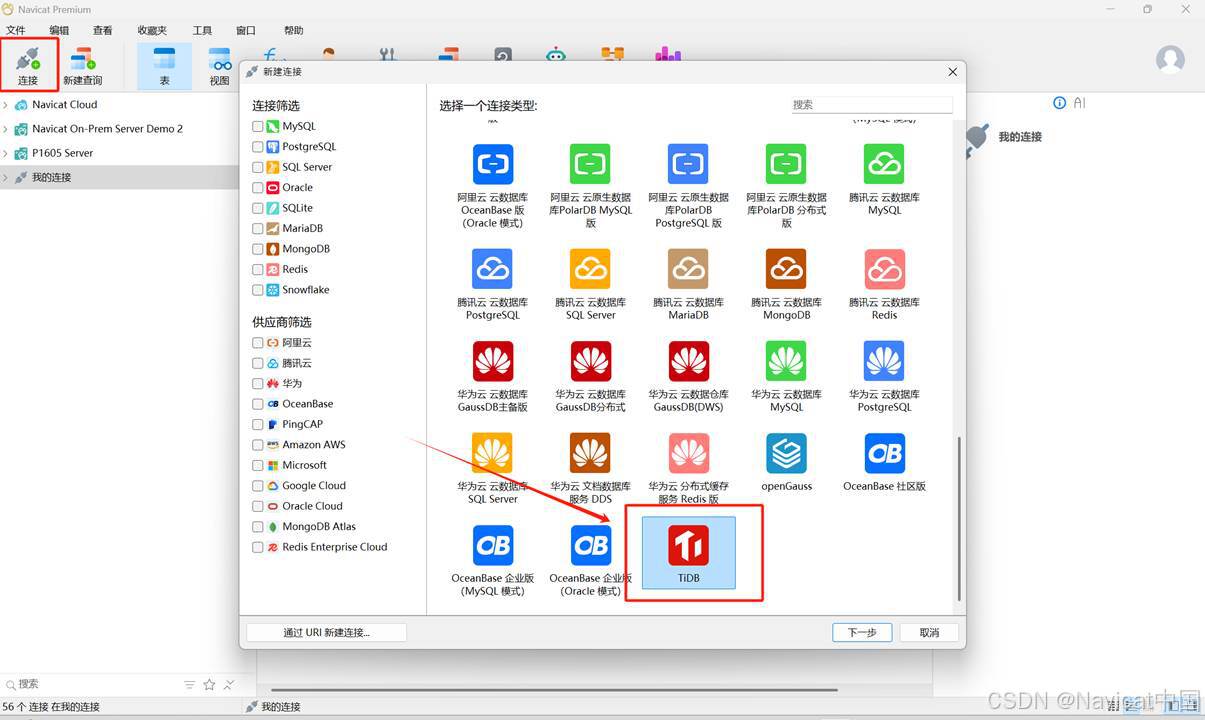Open the 查看 menu
The width and height of the screenshot is (1205, 720).
[103, 31]
